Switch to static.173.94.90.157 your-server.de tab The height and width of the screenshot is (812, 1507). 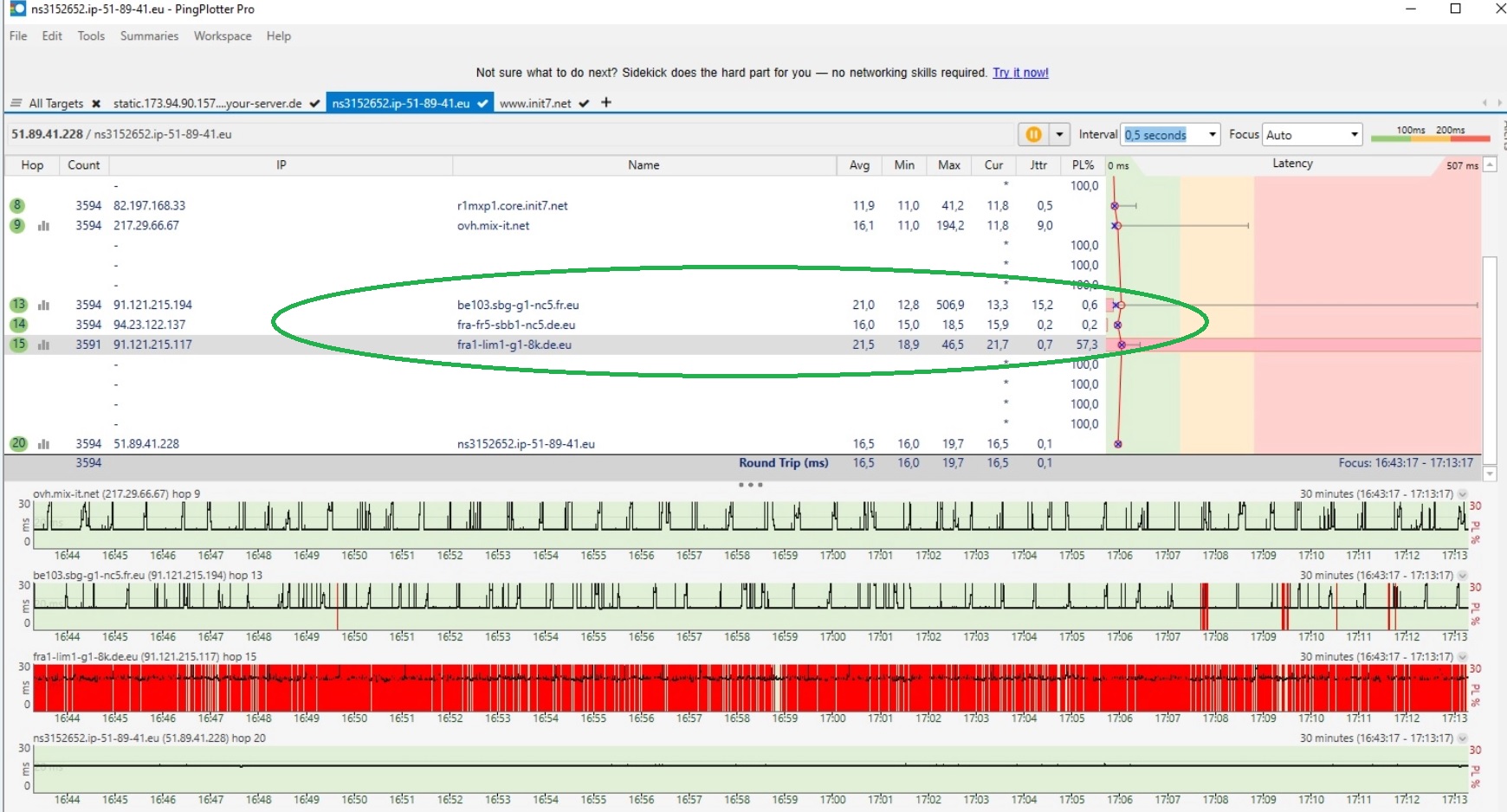click(207, 104)
